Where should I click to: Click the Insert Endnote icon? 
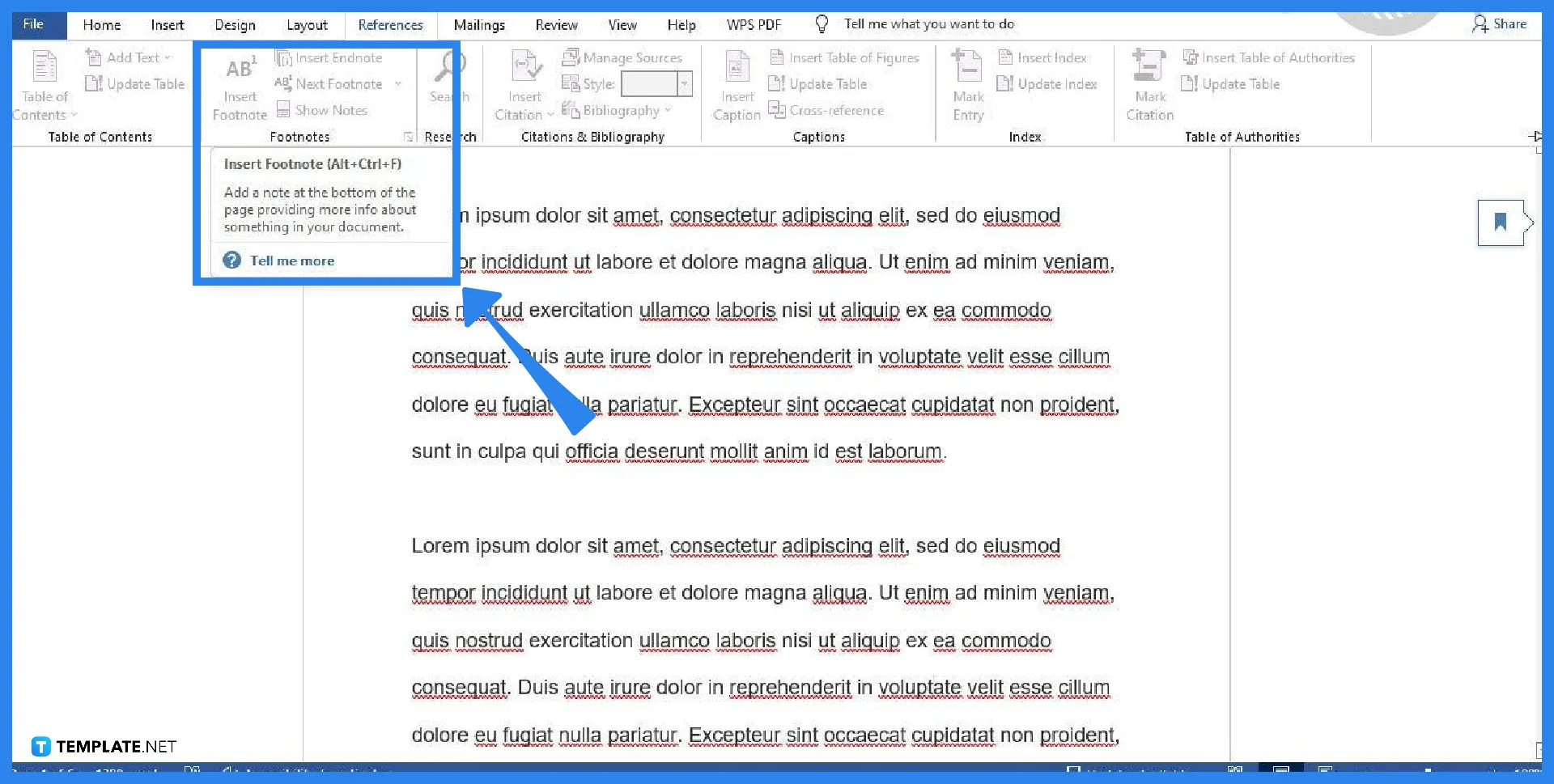[x=330, y=57]
